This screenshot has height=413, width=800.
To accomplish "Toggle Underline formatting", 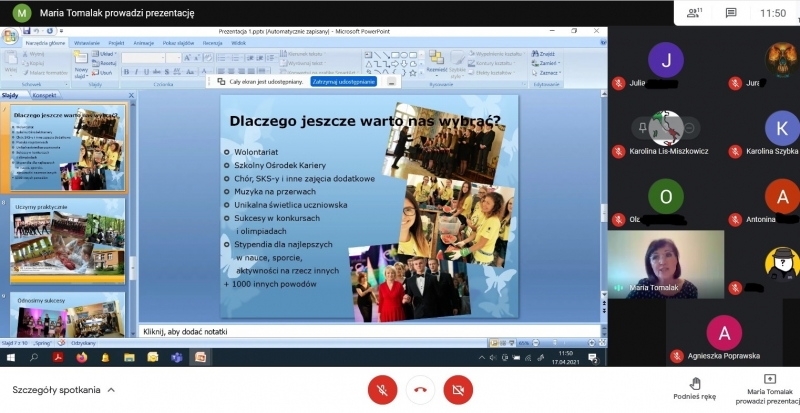I will pos(146,72).
